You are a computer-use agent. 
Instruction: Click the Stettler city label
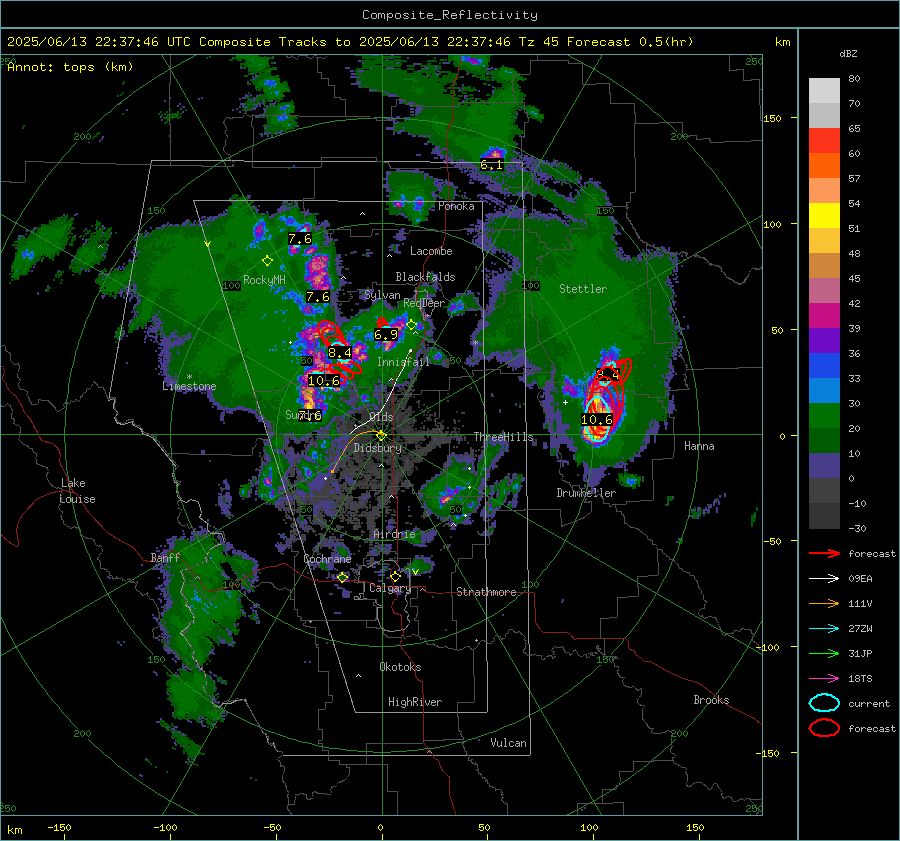(x=583, y=289)
